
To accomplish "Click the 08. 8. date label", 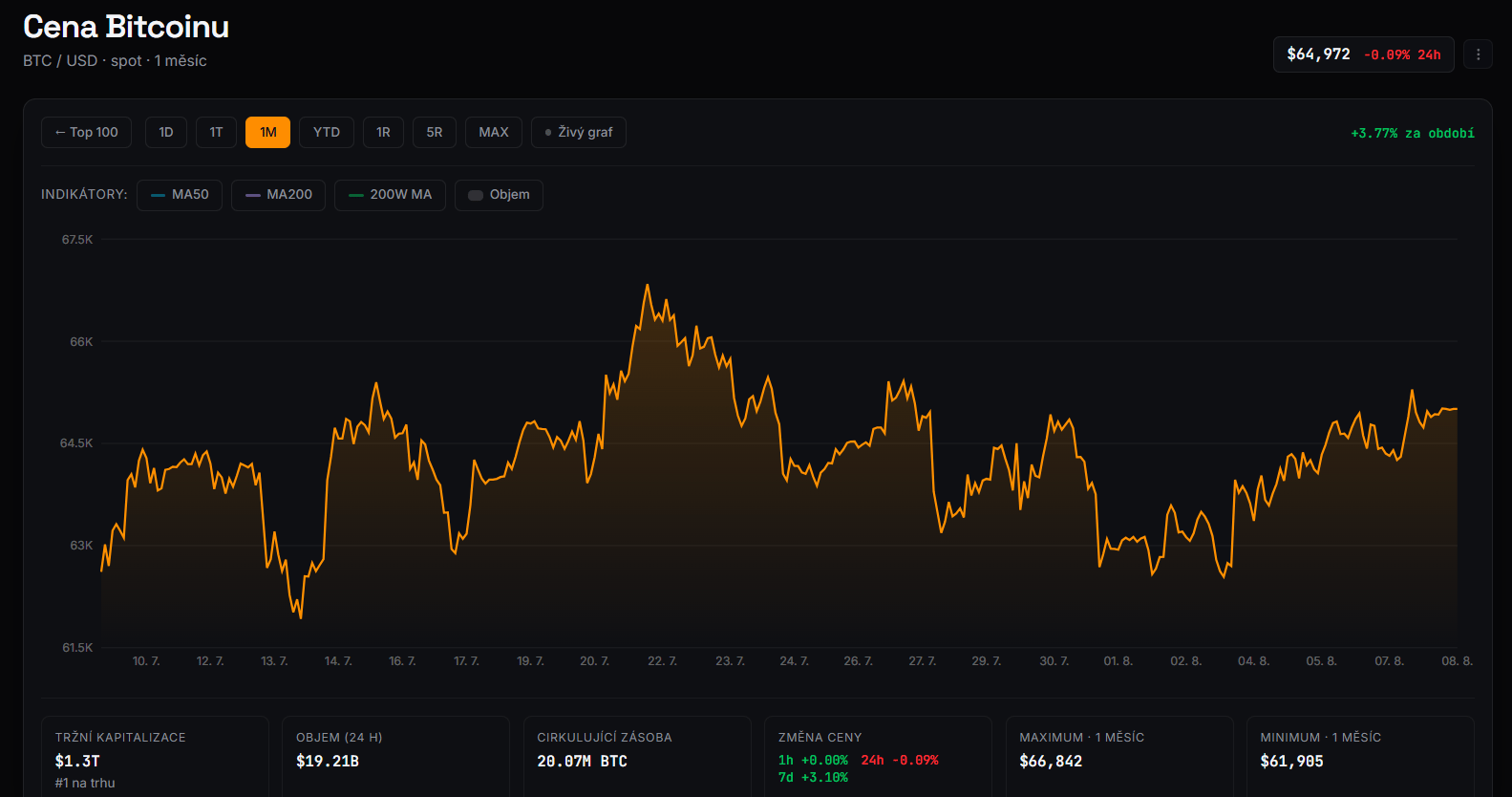I will tap(1458, 661).
